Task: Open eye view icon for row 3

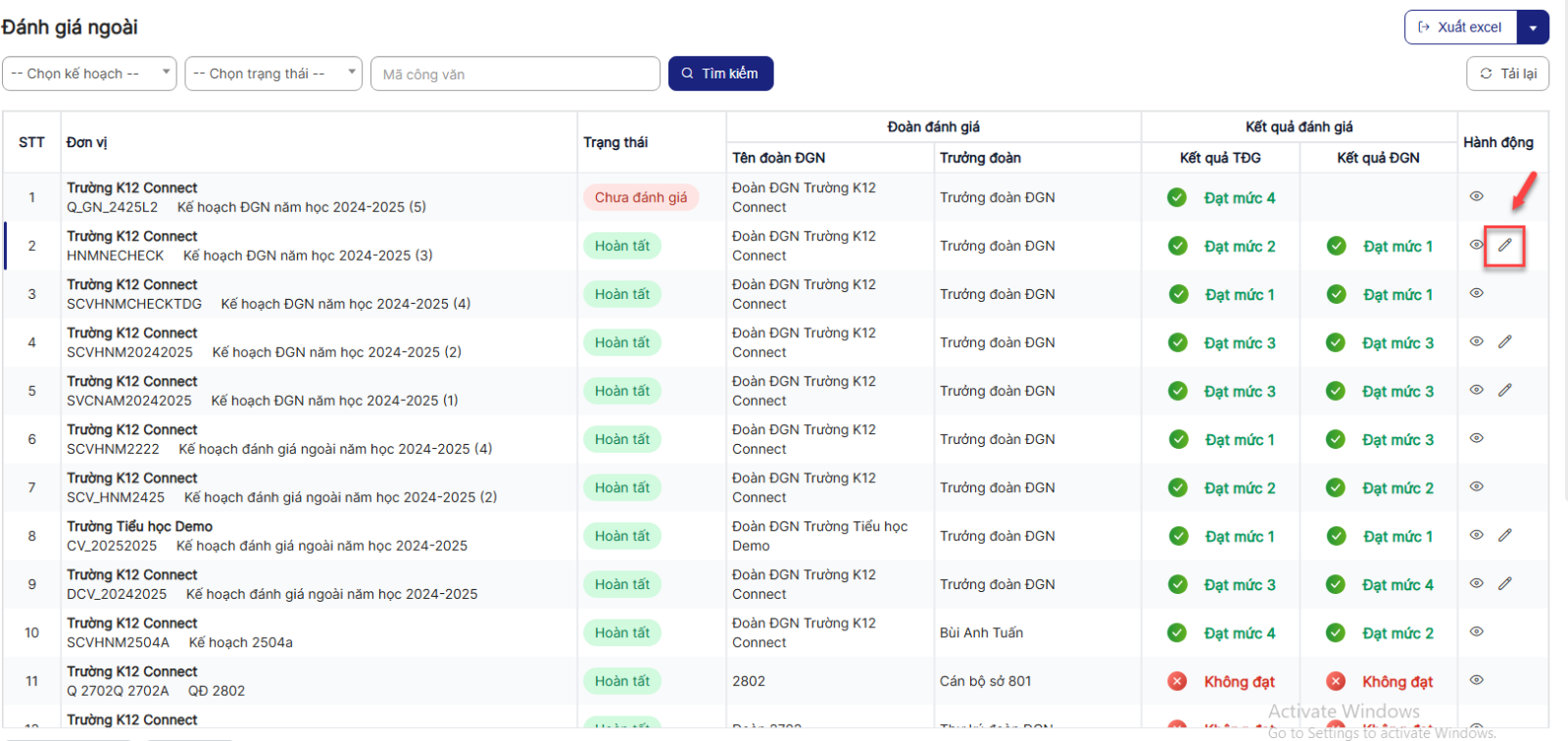Action: click(x=1476, y=293)
